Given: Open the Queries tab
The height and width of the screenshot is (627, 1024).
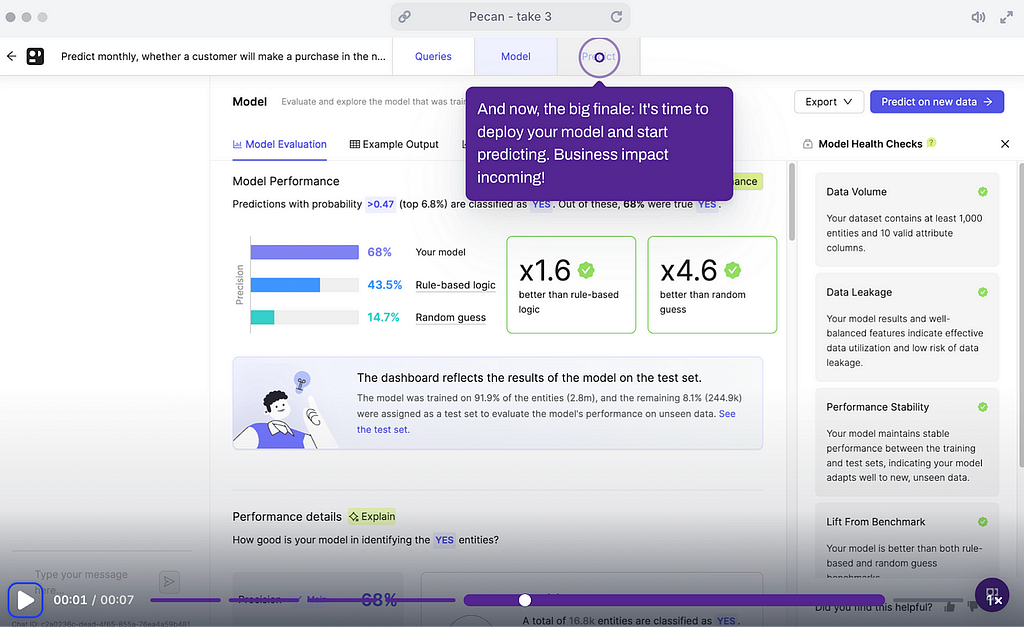Looking at the screenshot, I should click(x=433, y=56).
